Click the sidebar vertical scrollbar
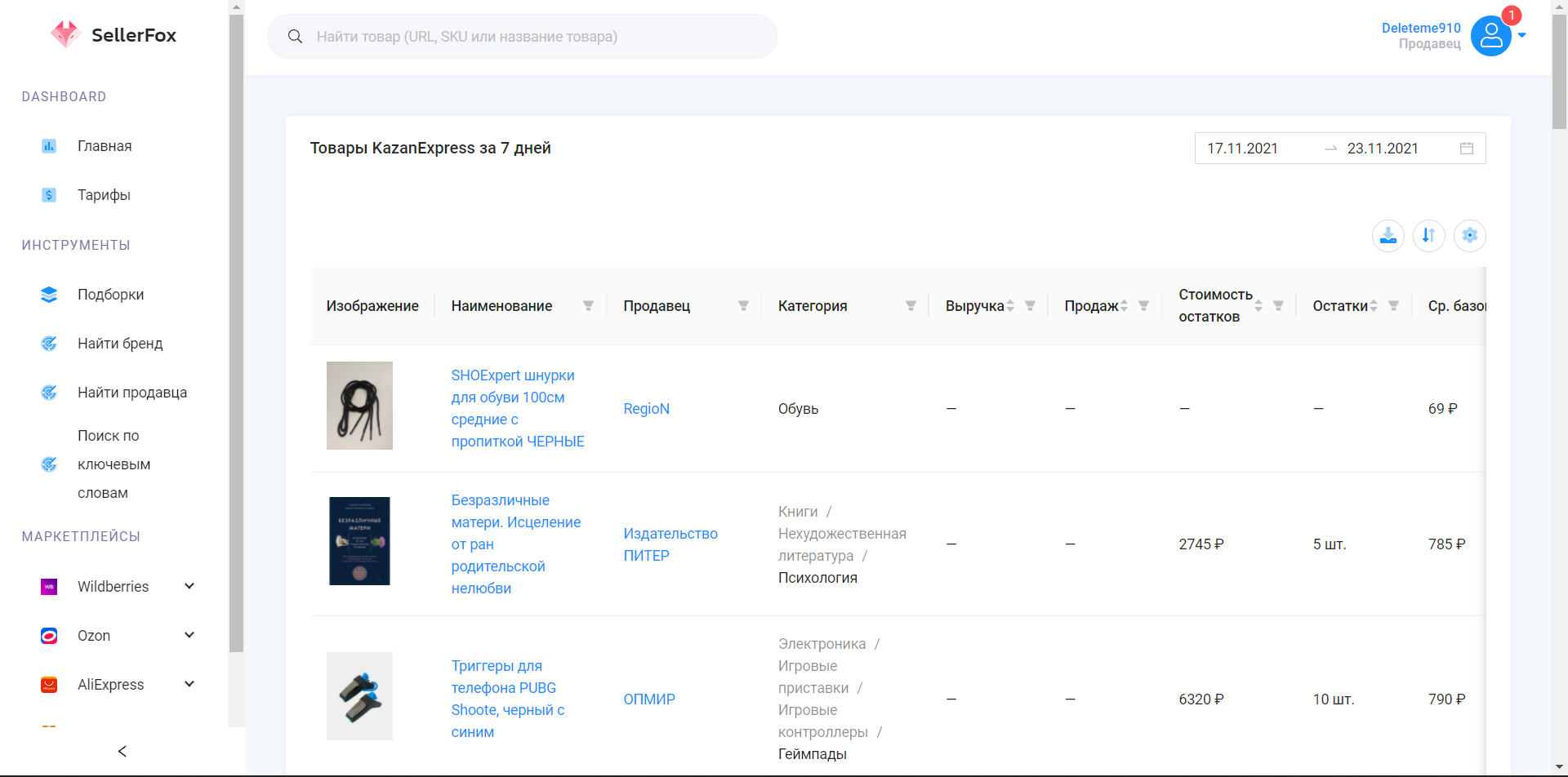The width and height of the screenshot is (1568, 777). tap(236, 333)
